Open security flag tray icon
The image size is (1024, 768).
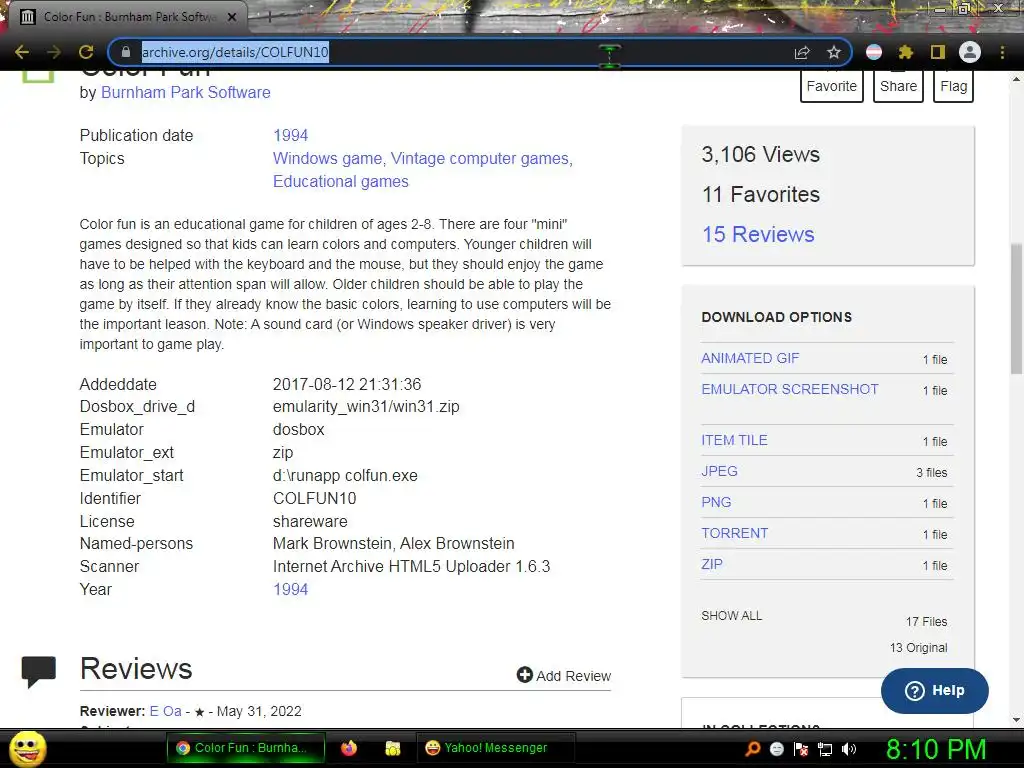click(x=801, y=749)
